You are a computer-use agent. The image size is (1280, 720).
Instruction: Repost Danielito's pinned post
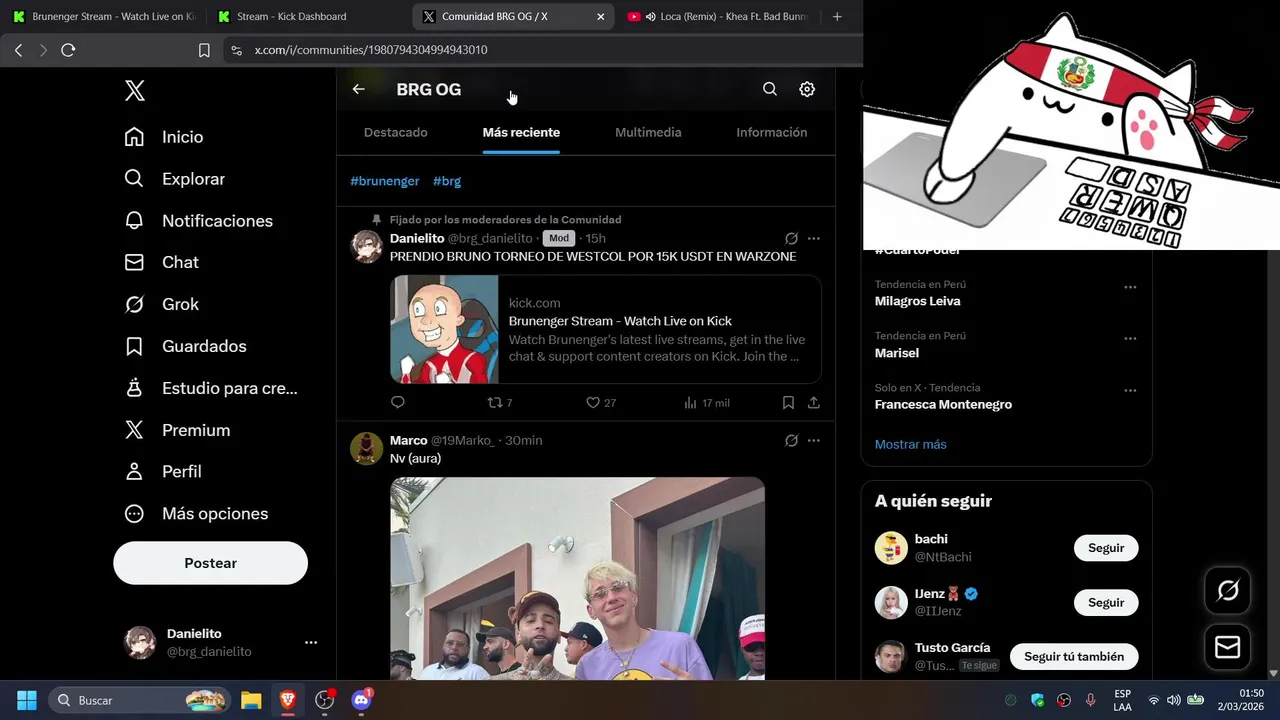[x=499, y=403]
